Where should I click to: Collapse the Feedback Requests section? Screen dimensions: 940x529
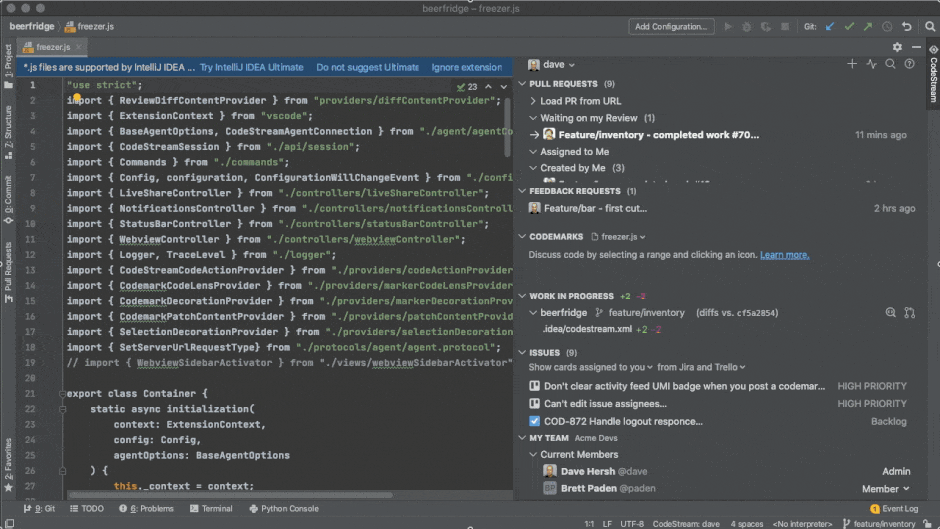522,191
